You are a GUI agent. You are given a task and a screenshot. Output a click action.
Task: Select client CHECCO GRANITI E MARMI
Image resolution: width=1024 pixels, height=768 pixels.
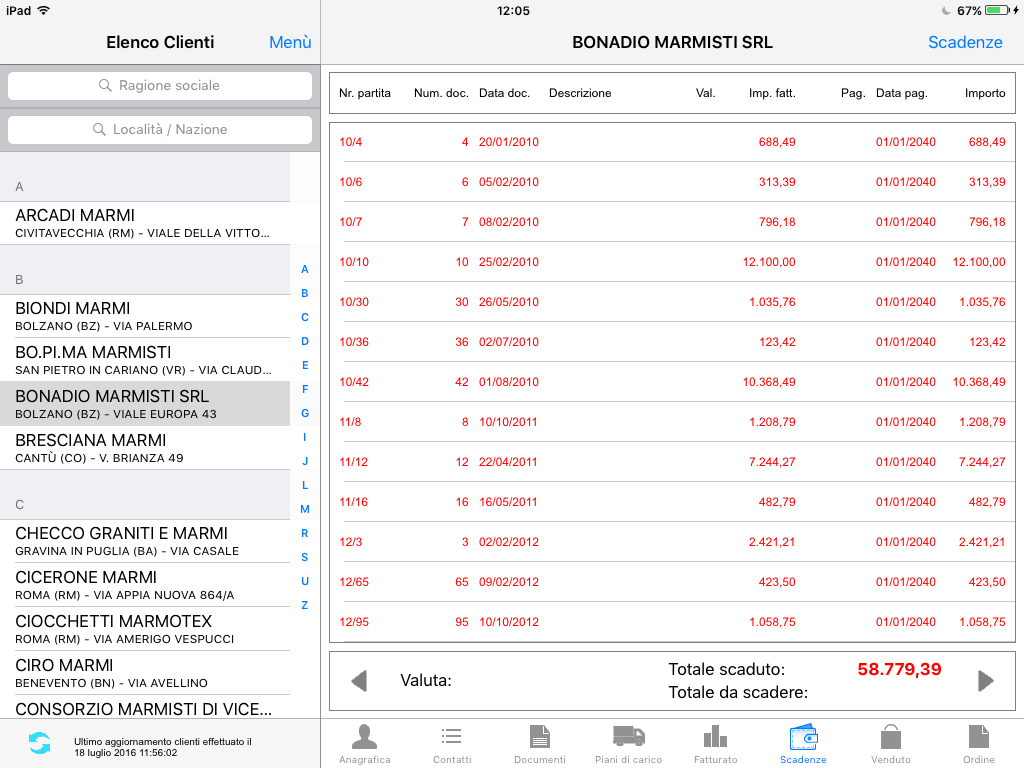pyautogui.click(x=145, y=541)
